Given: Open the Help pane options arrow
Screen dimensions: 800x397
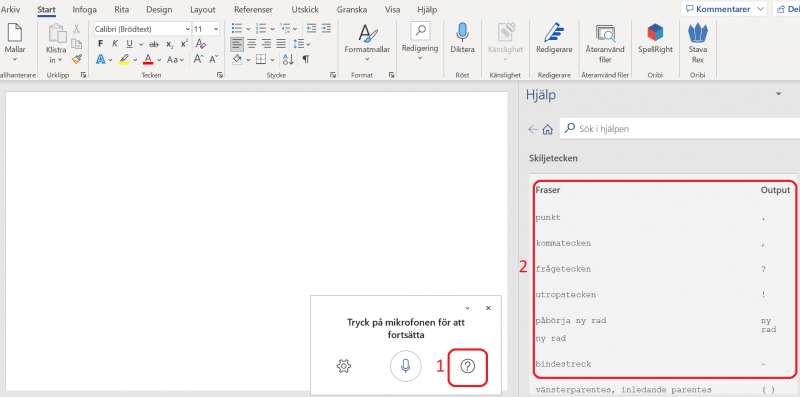Looking at the screenshot, I should coord(778,94).
